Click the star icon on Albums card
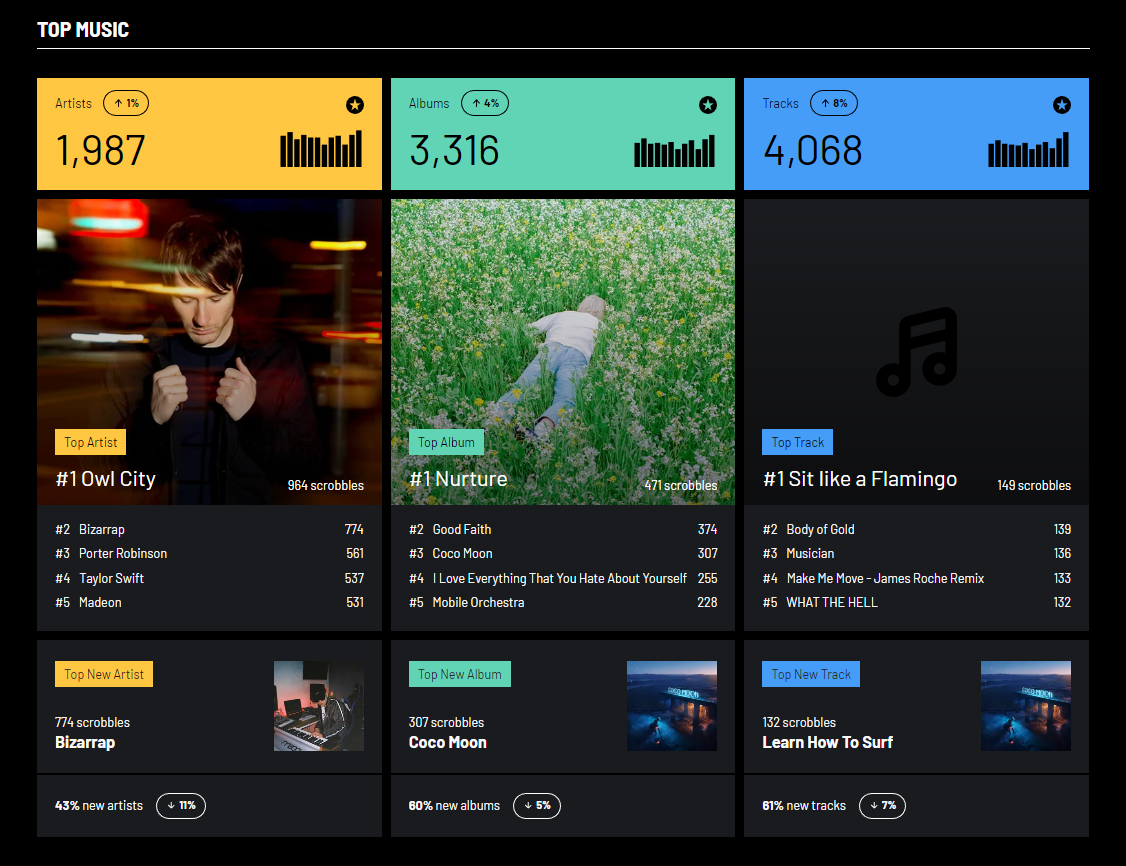Image resolution: width=1126 pixels, height=866 pixels. (708, 105)
